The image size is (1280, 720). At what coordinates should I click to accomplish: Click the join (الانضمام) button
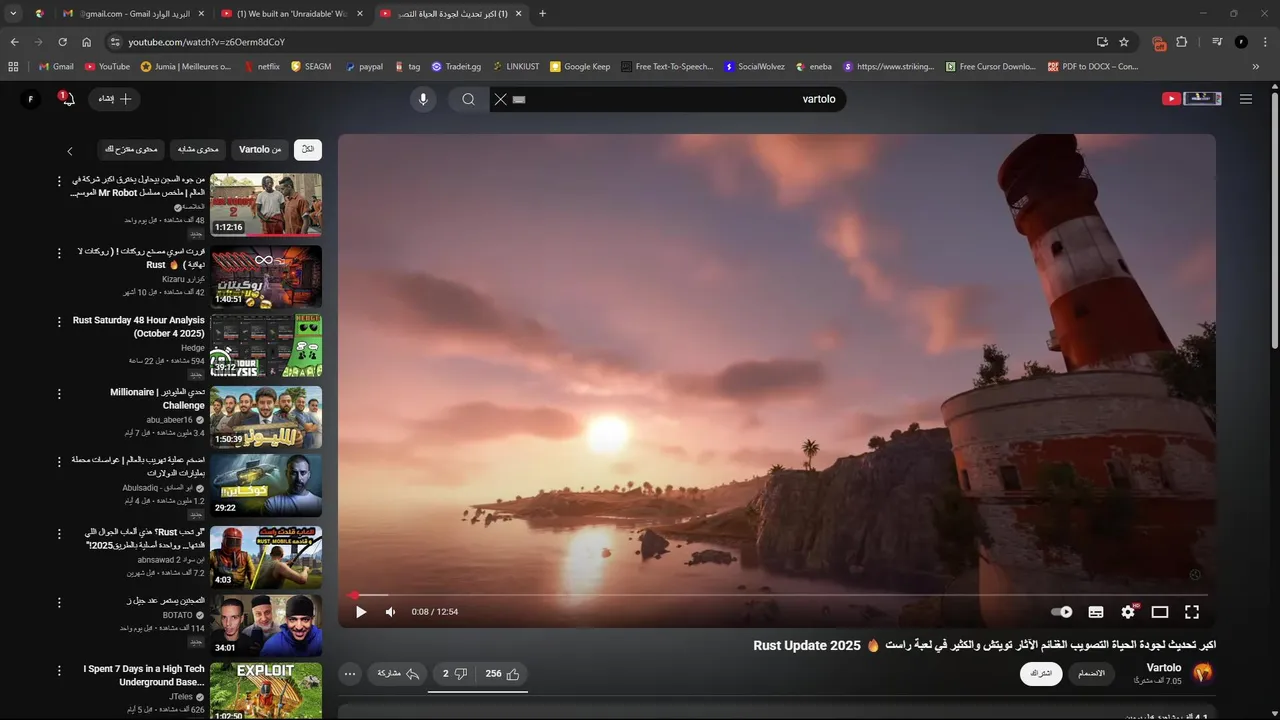tap(1093, 674)
